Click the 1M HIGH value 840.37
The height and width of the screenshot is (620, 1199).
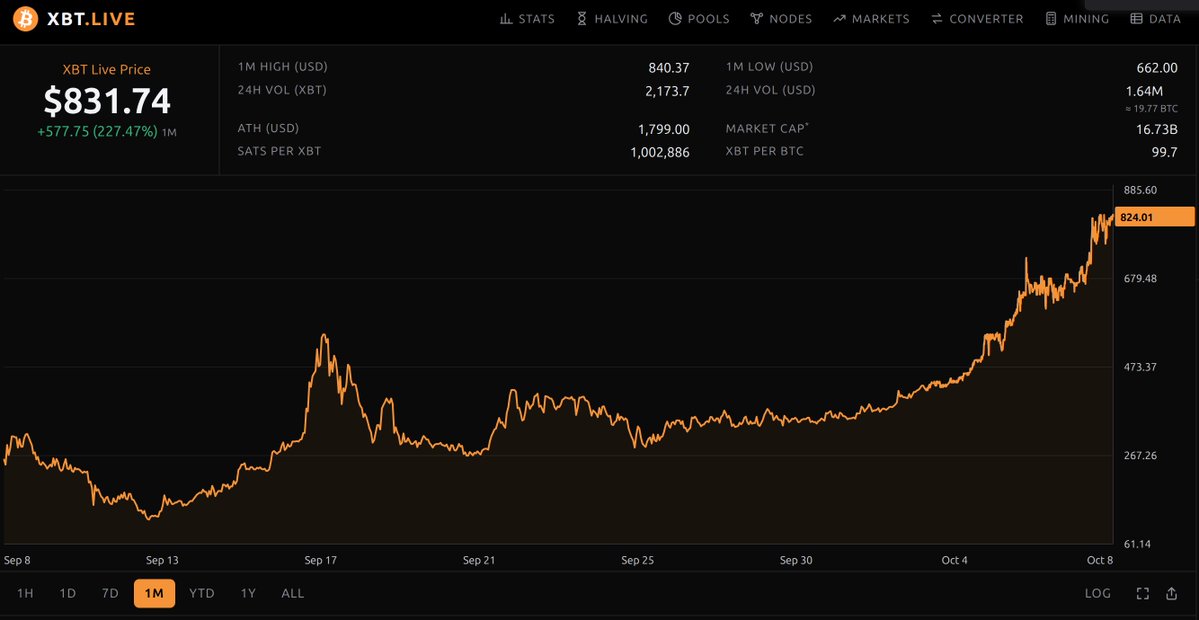tap(669, 68)
